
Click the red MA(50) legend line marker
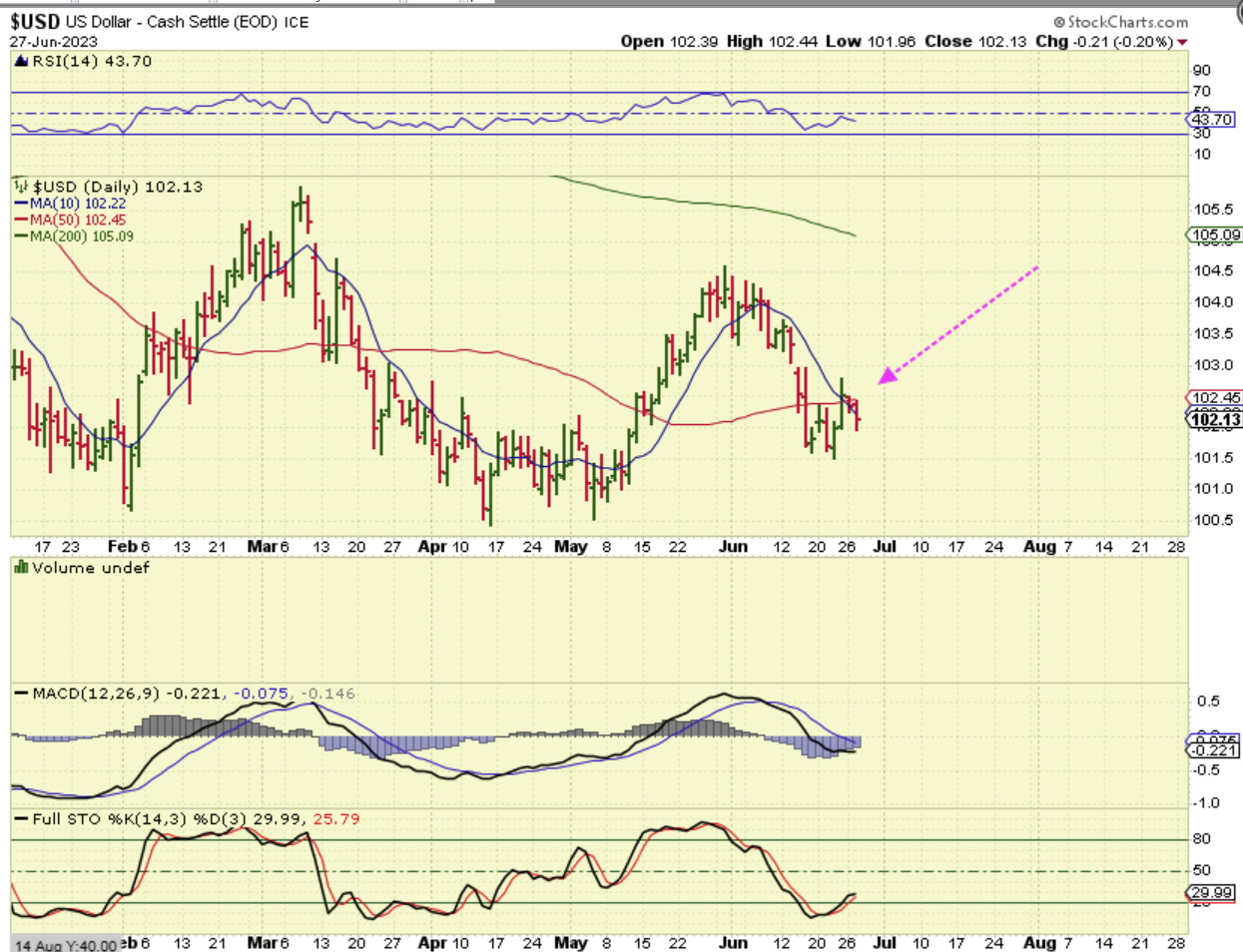click(21, 220)
